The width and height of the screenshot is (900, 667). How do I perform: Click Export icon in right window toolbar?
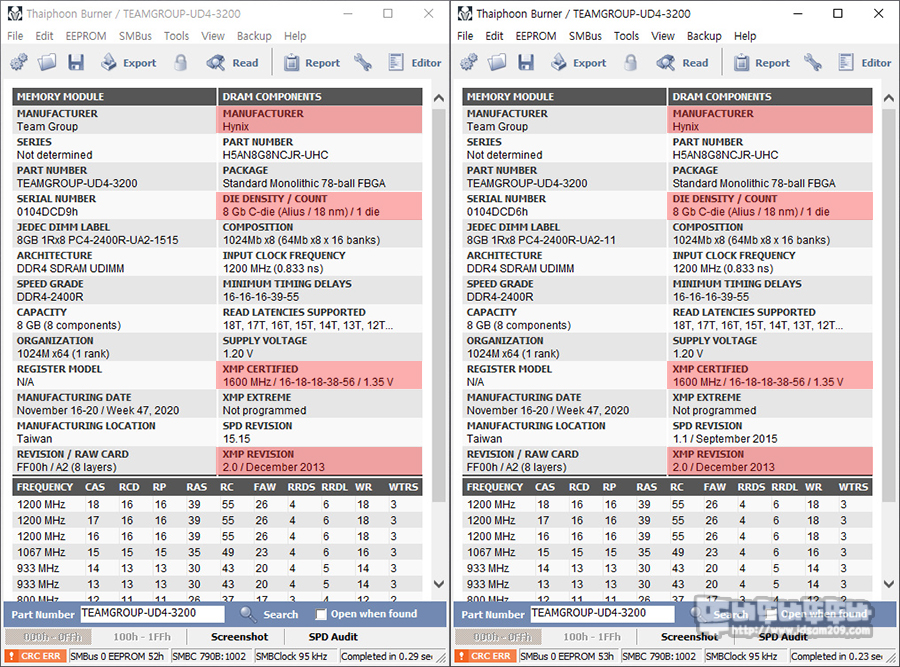coord(558,62)
